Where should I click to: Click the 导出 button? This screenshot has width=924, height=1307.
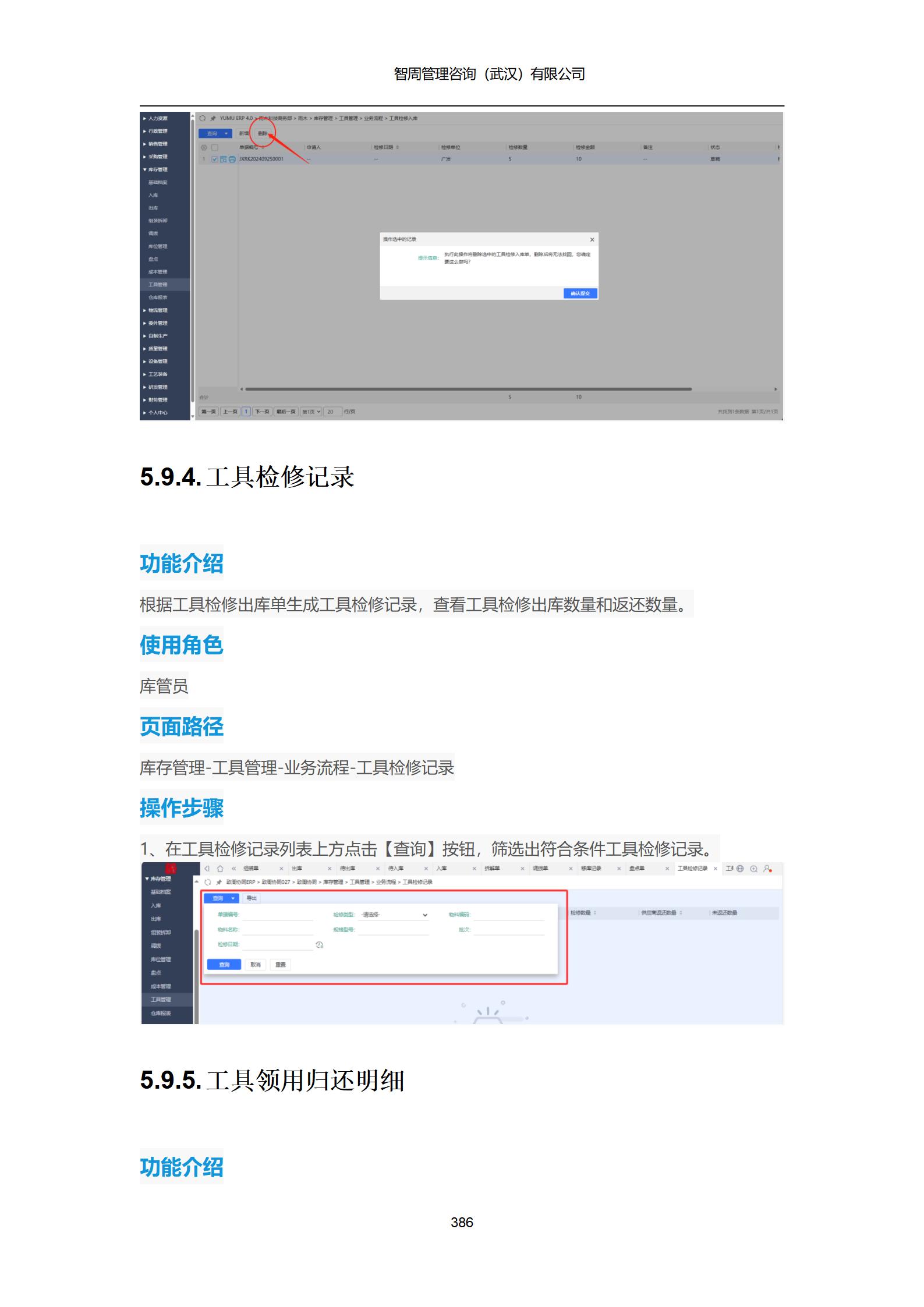[252, 898]
